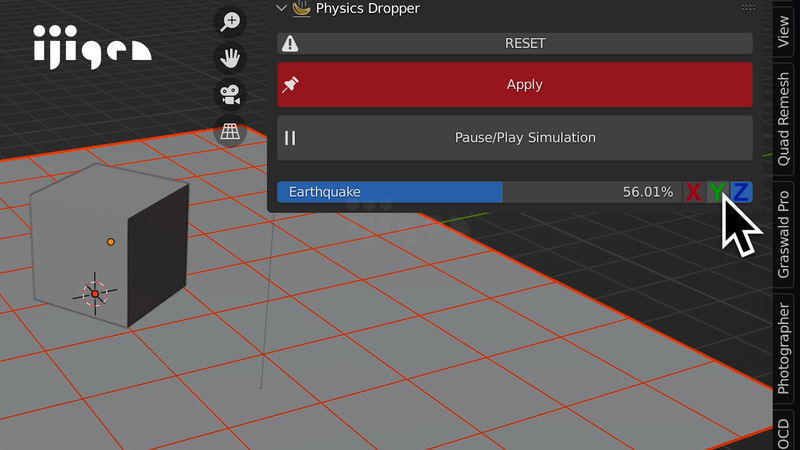Toggle Earthquake Z axis
The height and width of the screenshot is (450, 800).
click(x=741, y=192)
